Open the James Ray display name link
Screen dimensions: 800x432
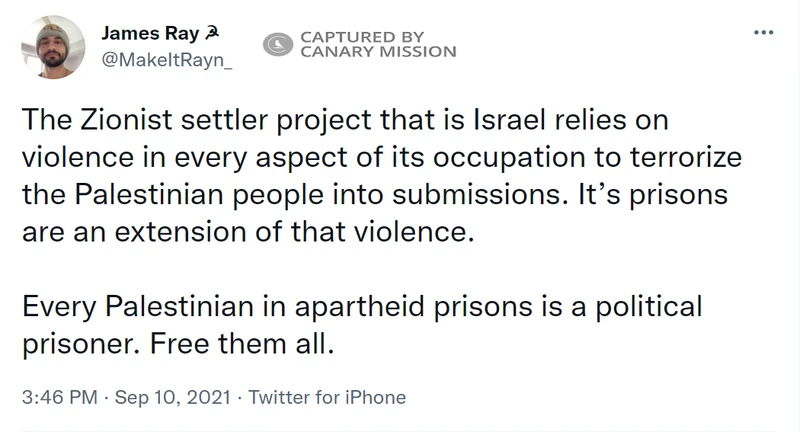pos(150,34)
